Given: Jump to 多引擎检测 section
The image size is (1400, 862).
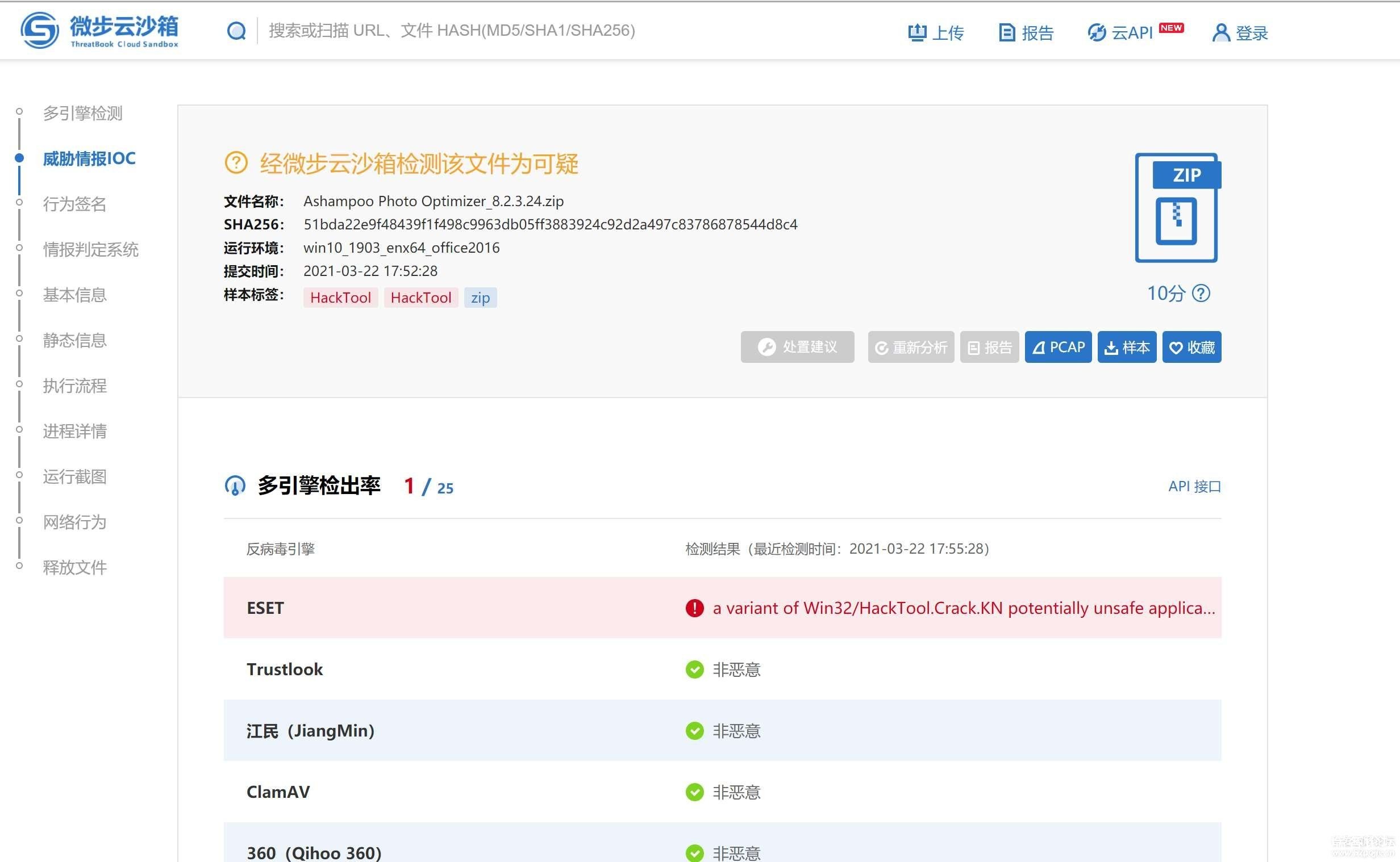Looking at the screenshot, I should (x=83, y=113).
